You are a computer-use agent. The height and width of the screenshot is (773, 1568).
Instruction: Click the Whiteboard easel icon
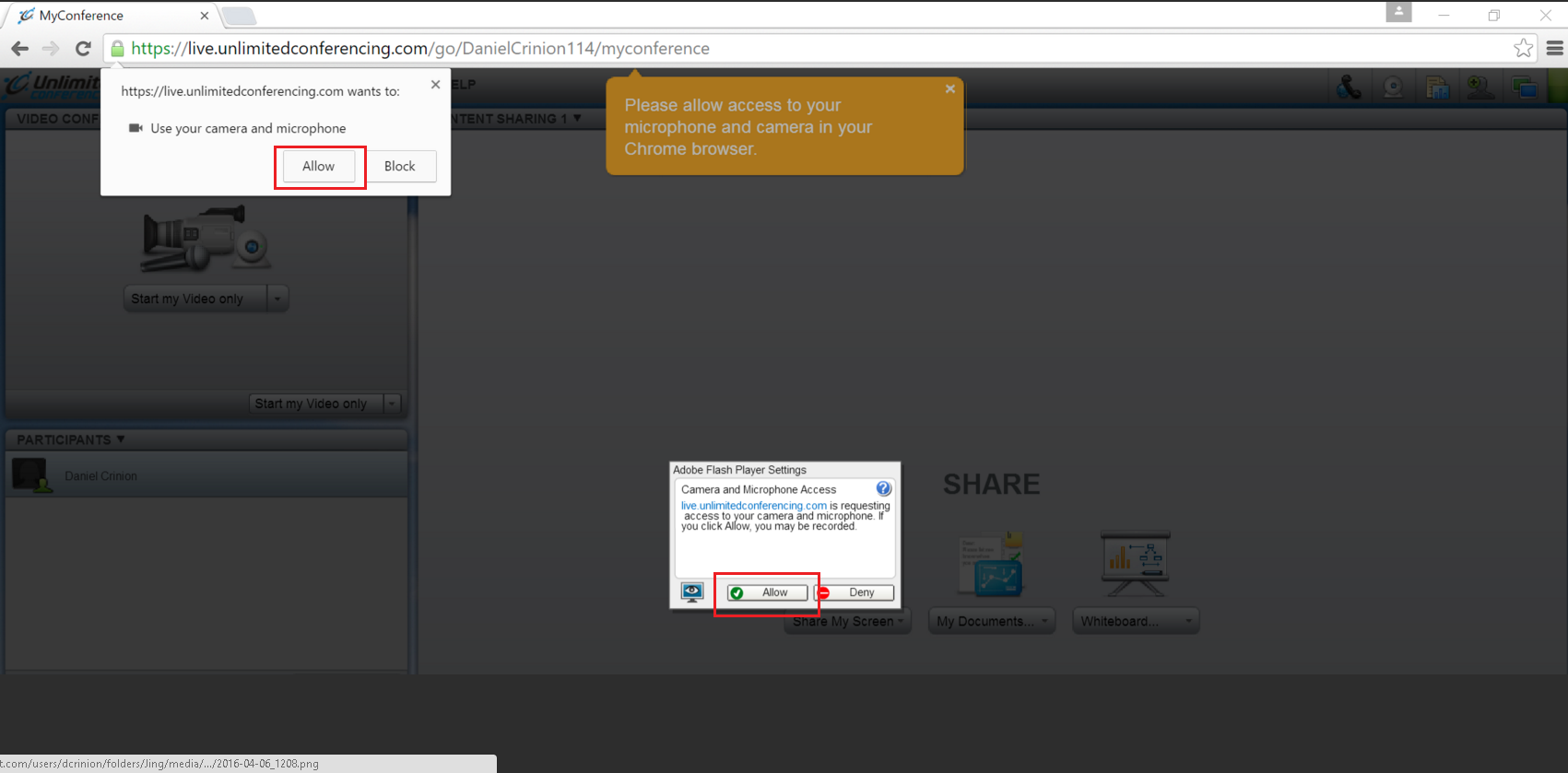(x=1135, y=562)
